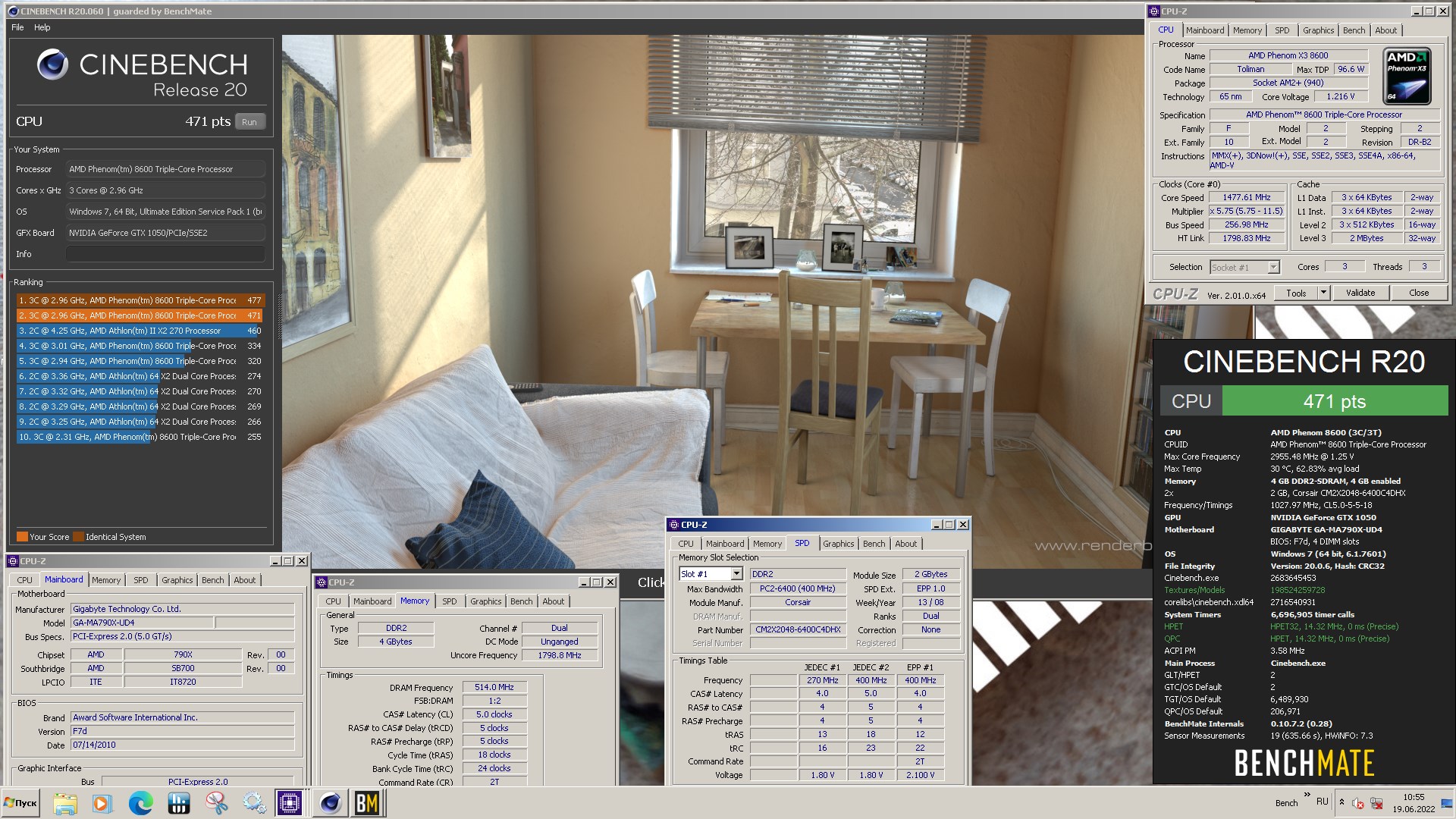The width and height of the screenshot is (1456, 819).
Task: Click the Cinebench sphere logo in the left panel
Action: (52, 64)
